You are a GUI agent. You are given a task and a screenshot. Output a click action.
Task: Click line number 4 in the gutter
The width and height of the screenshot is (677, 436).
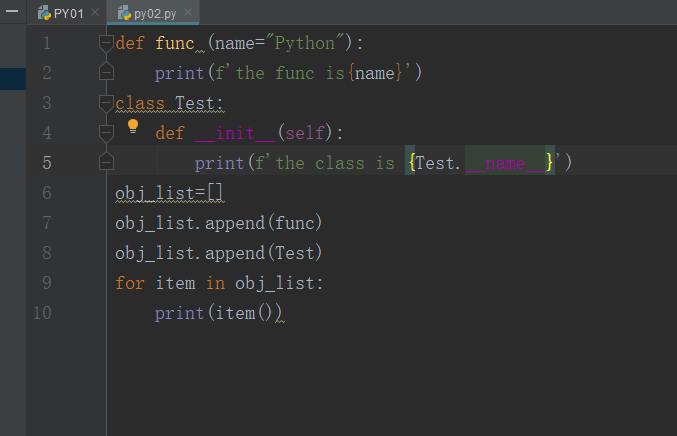tap(47, 133)
